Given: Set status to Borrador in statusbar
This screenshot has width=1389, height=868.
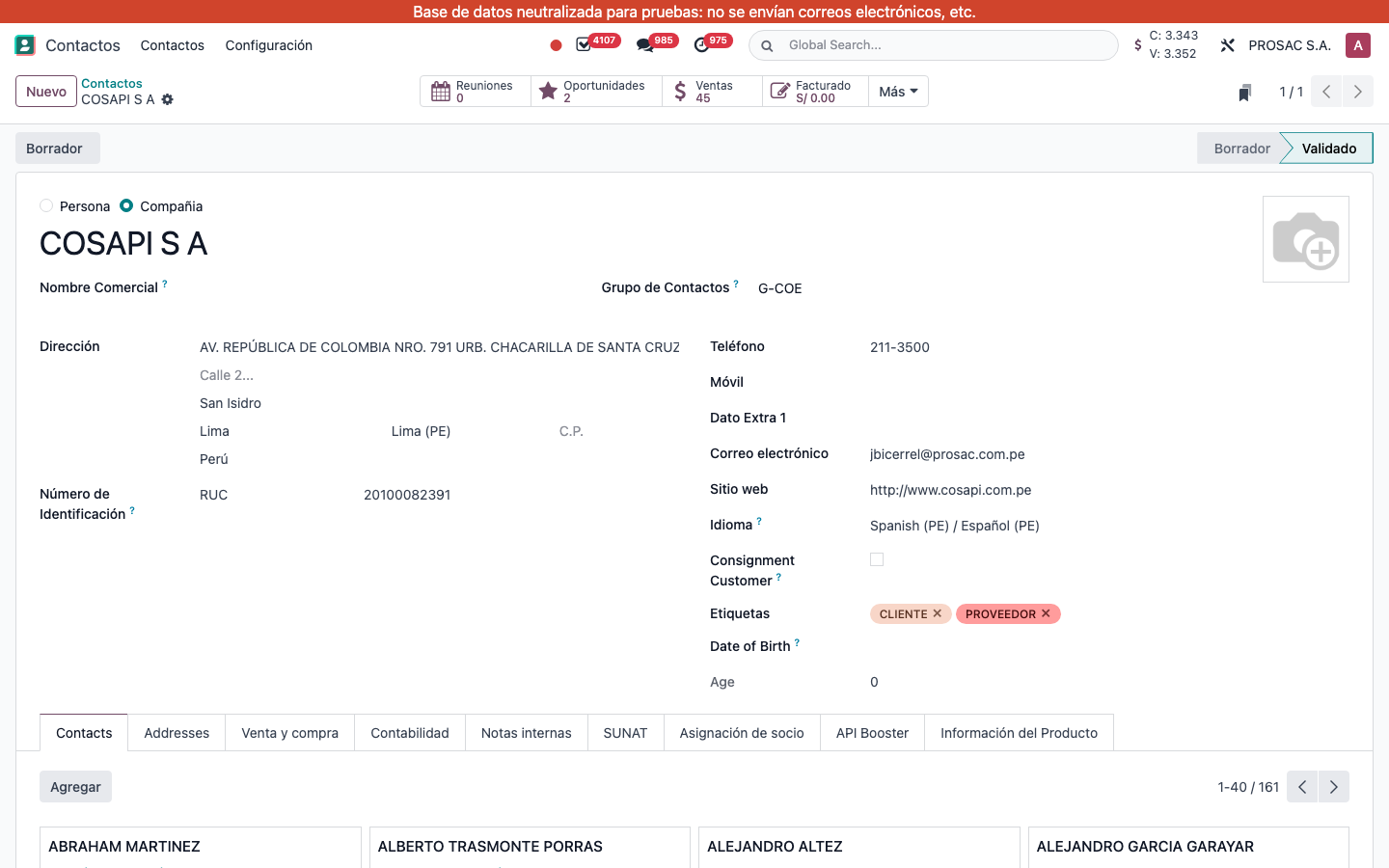Looking at the screenshot, I should (x=1240, y=149).
